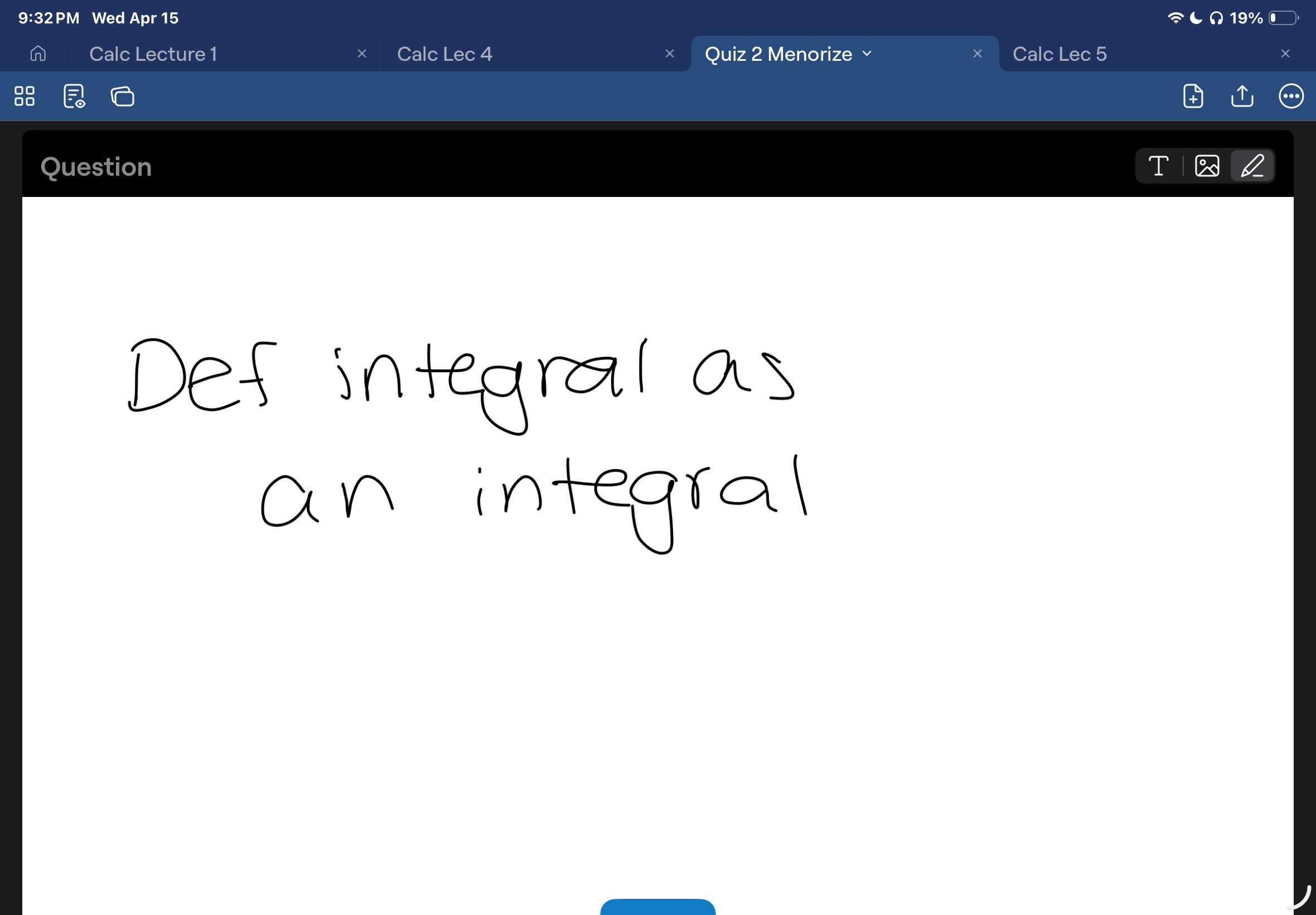Switch to the Calc Lec 4 tab
Screen dimensions: 1316x915
(x=444, y=54)
